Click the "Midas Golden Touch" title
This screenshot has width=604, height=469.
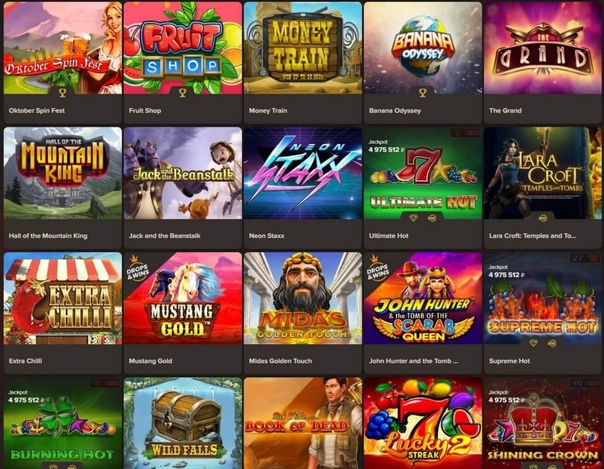(280, 361)
